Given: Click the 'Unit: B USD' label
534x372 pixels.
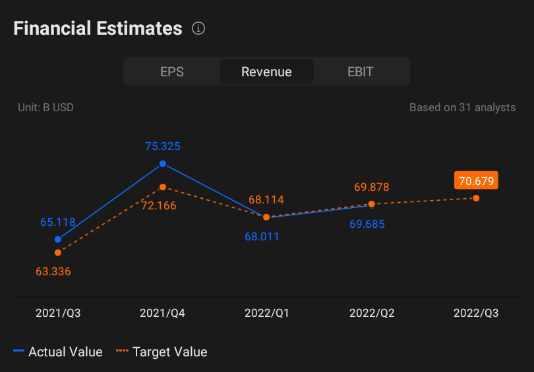Looking at the screenshot, I should pos(46,107).
